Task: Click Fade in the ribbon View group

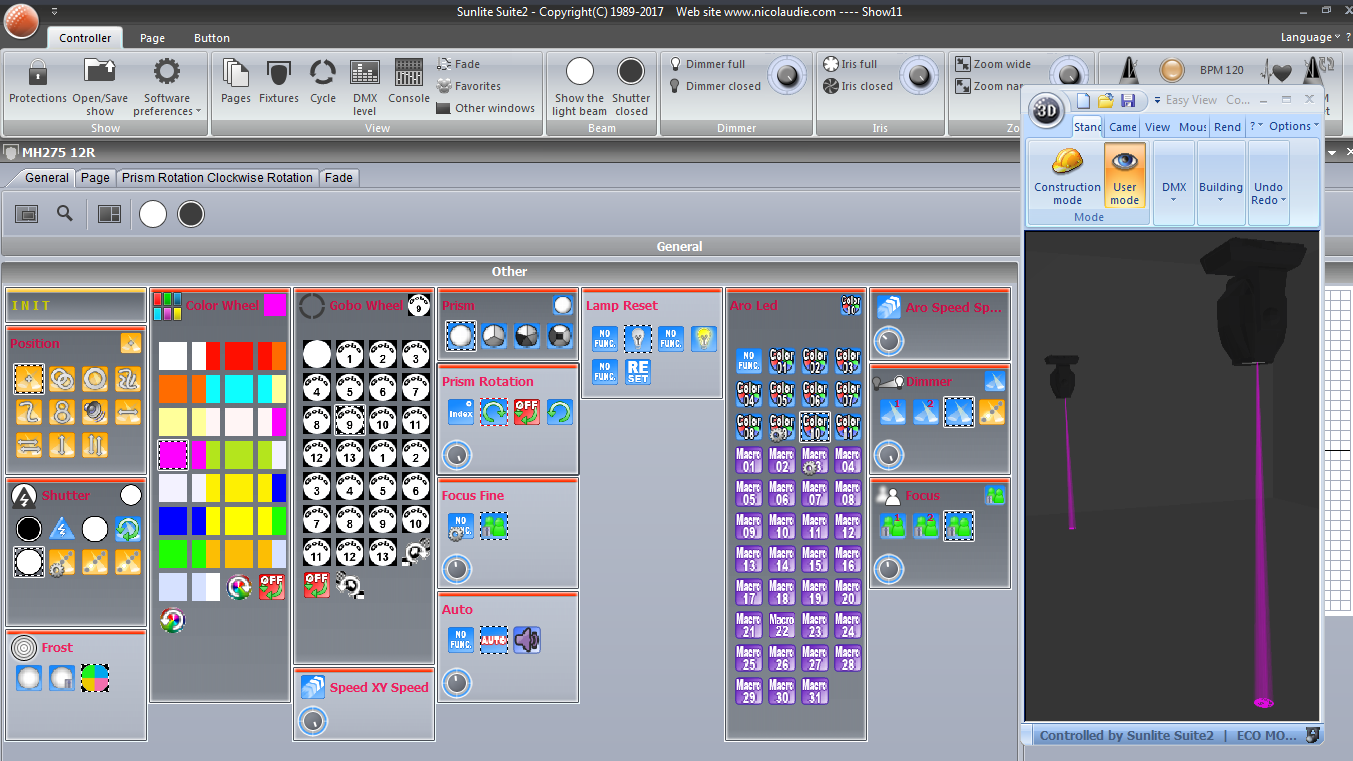Action: 459,64
